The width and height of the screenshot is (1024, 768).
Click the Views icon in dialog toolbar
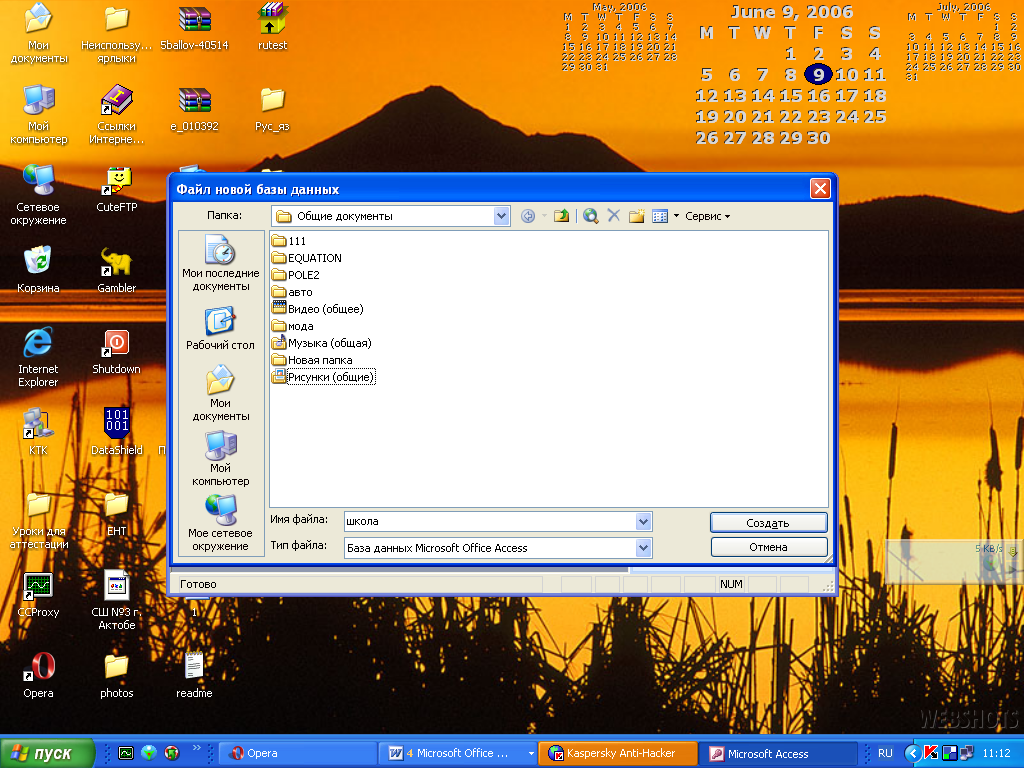(660, 216)
